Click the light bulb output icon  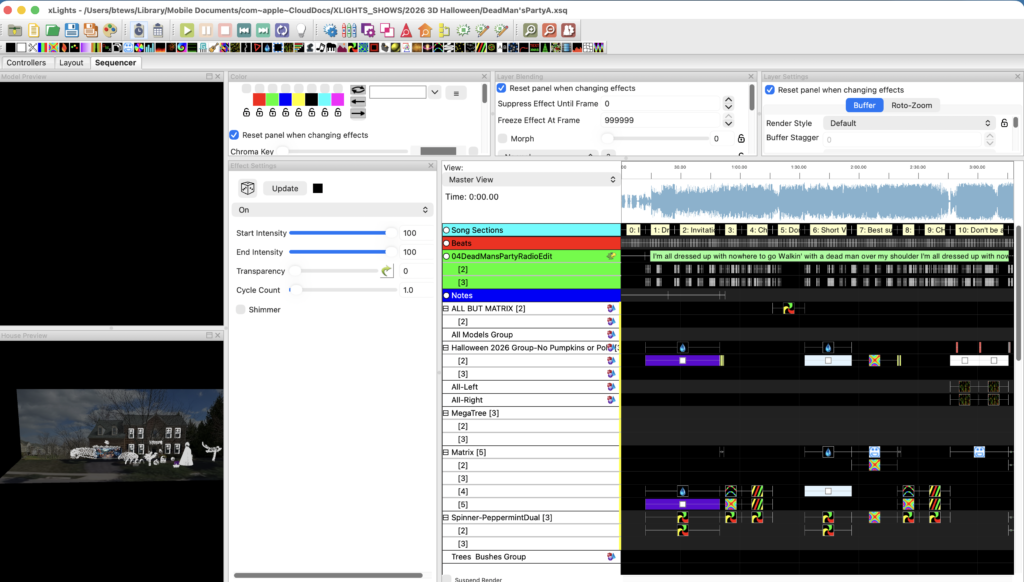click(x=301, y=30)
